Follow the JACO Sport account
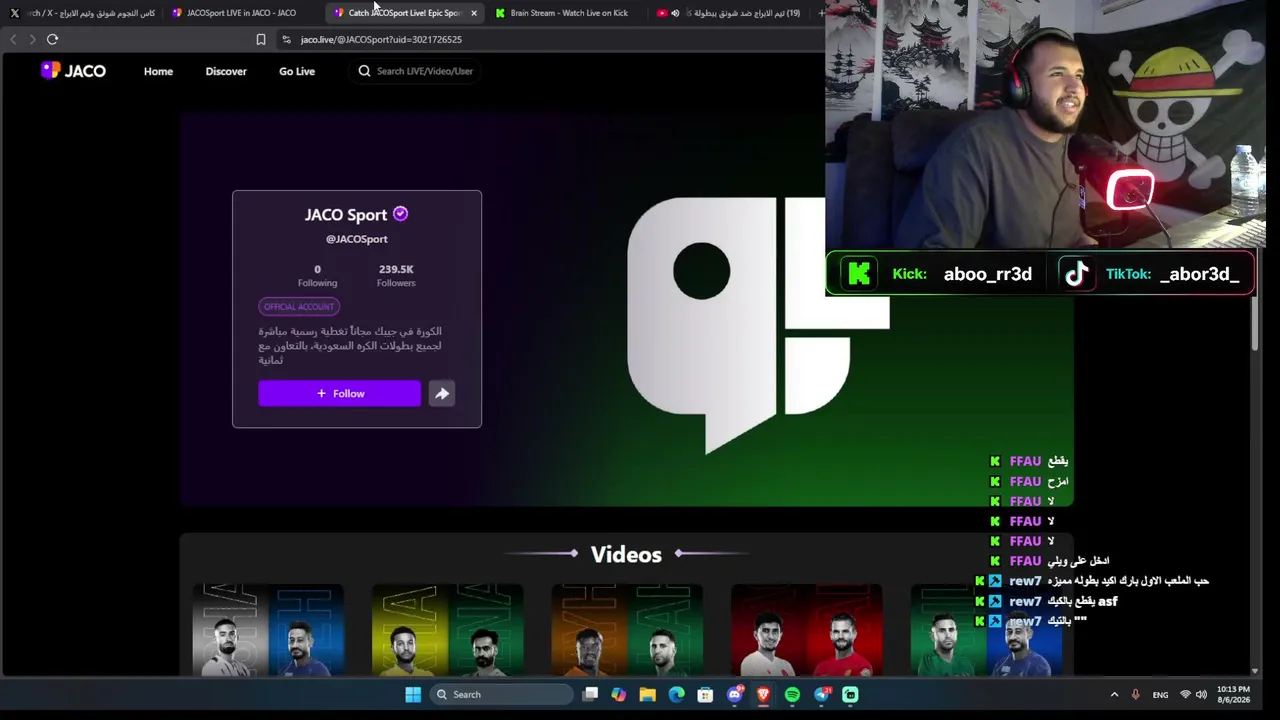This screenshot has height=720, width=1280. pyautogui.click(x=340, y=394)
